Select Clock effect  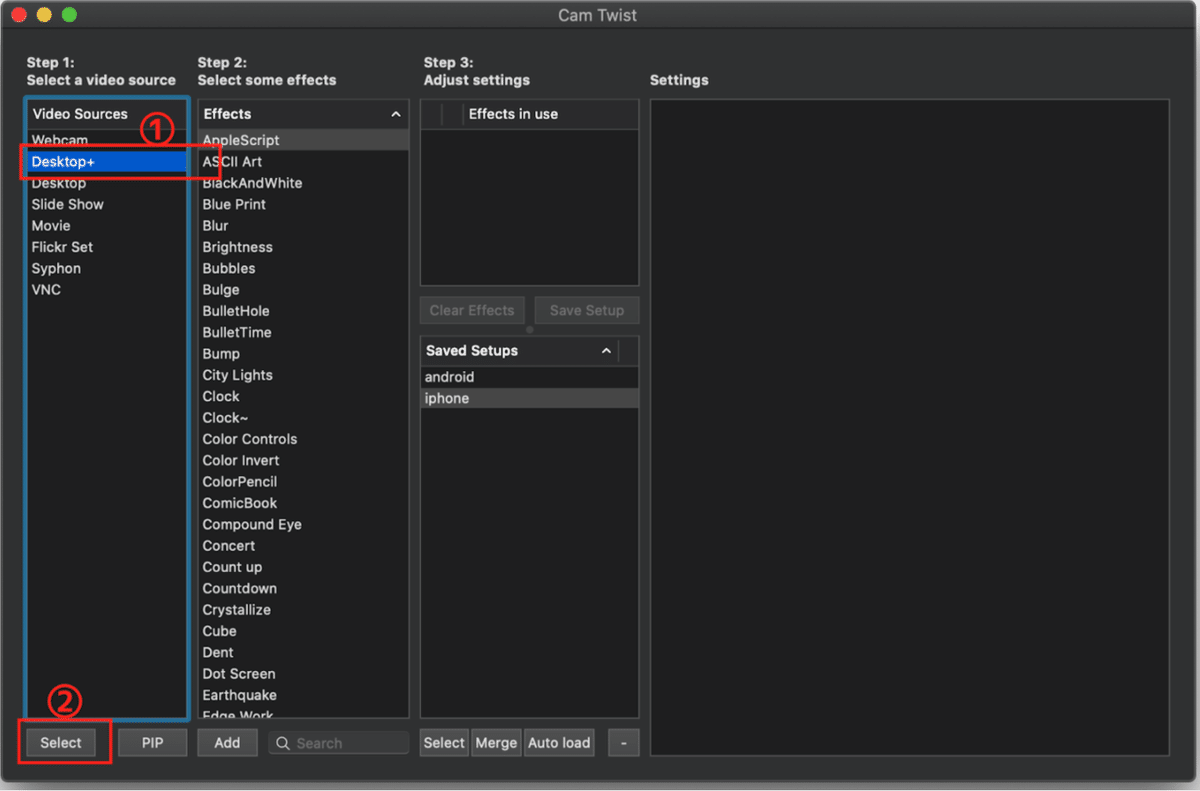tap(303, 396)
